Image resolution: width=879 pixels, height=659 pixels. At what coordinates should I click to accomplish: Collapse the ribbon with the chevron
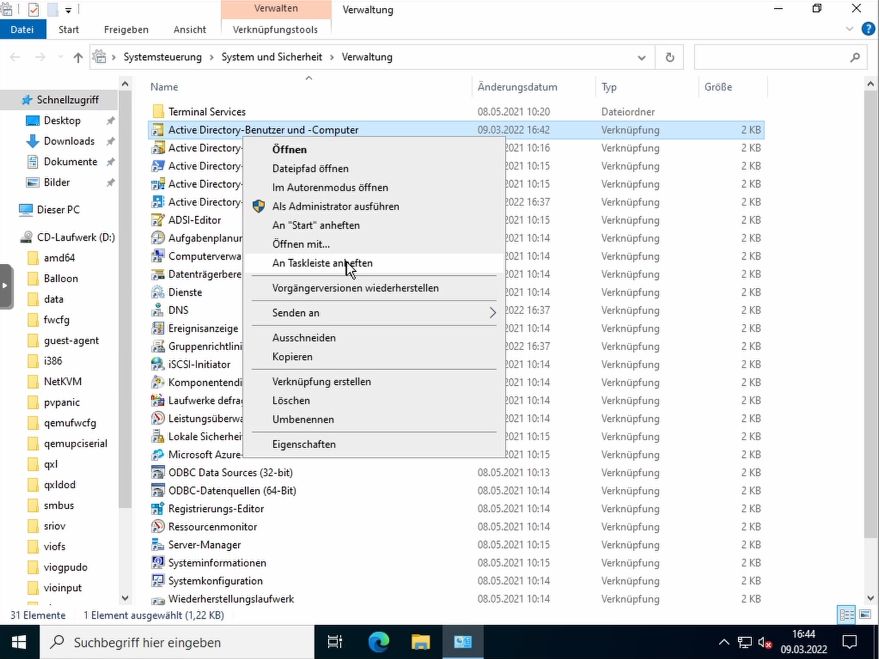point(849,29)
